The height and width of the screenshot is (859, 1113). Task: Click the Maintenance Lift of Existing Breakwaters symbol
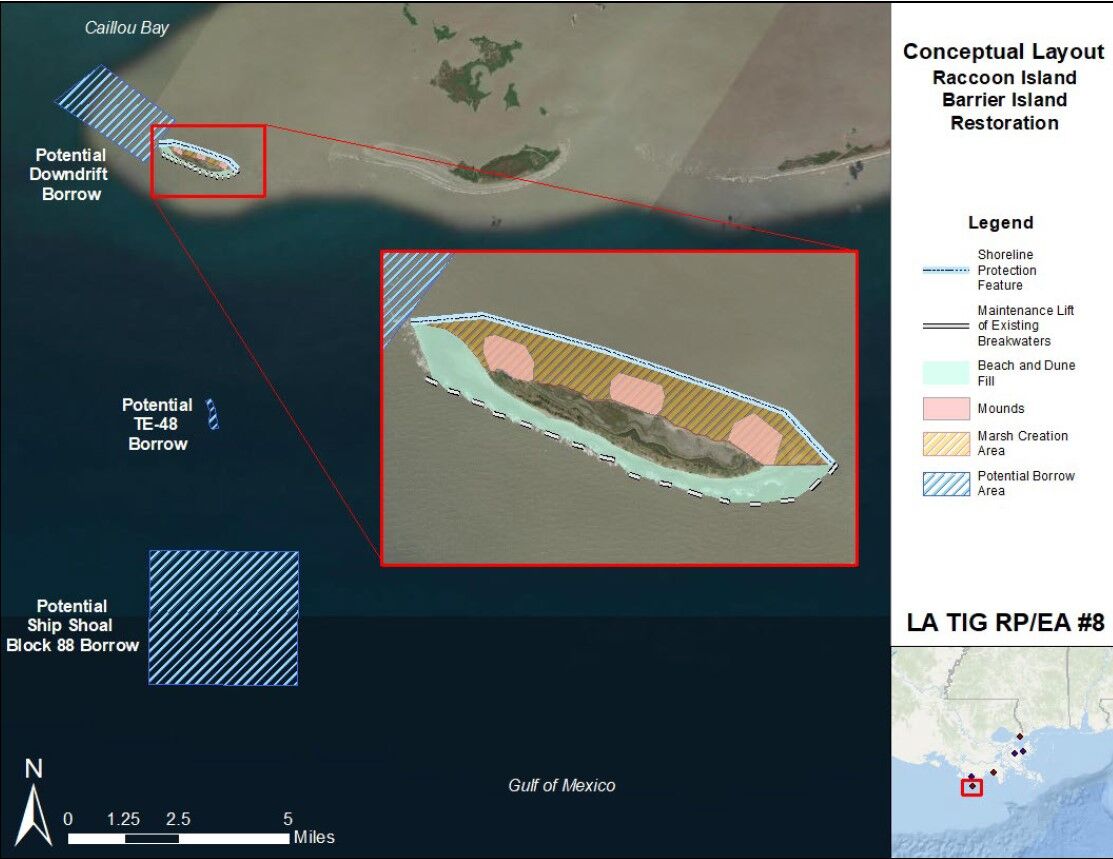coord(944,326)
